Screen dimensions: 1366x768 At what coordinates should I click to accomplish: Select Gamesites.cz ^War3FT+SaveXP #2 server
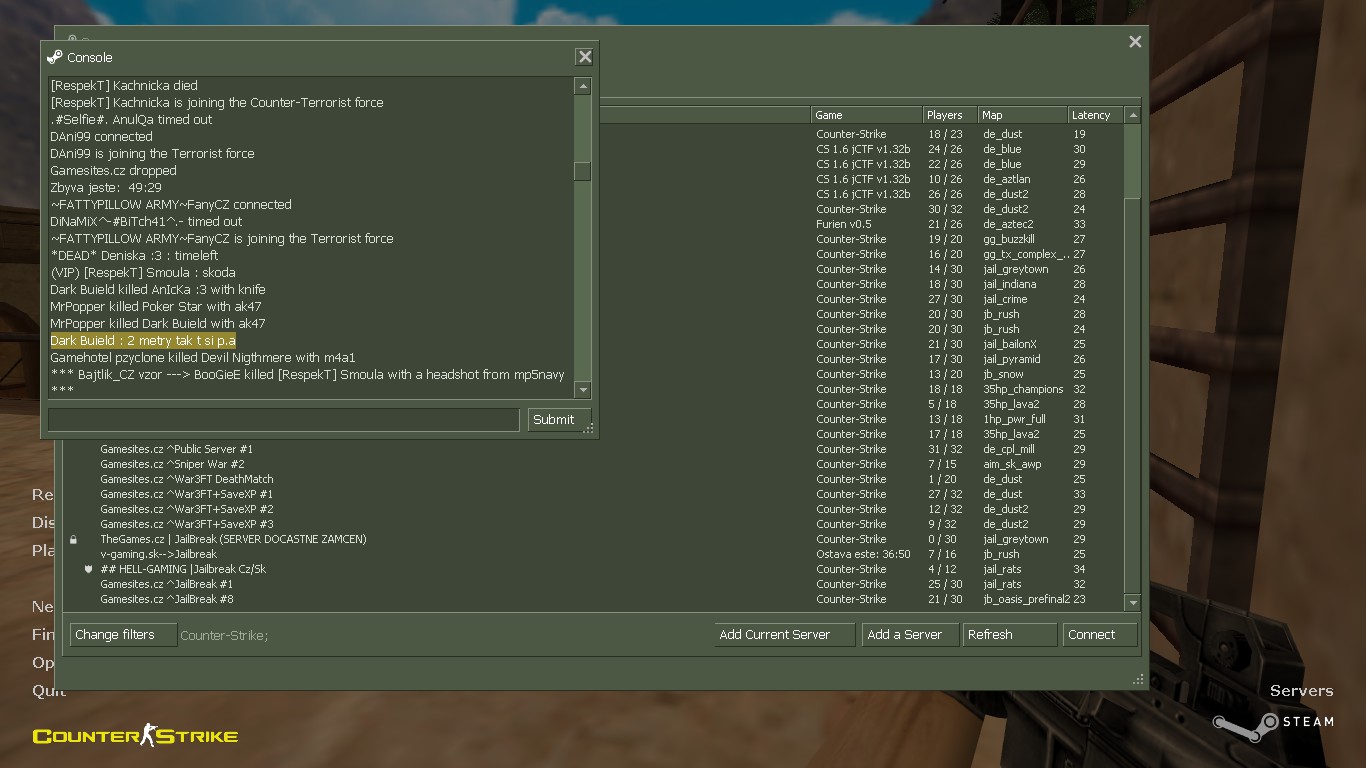pos(594,509)
